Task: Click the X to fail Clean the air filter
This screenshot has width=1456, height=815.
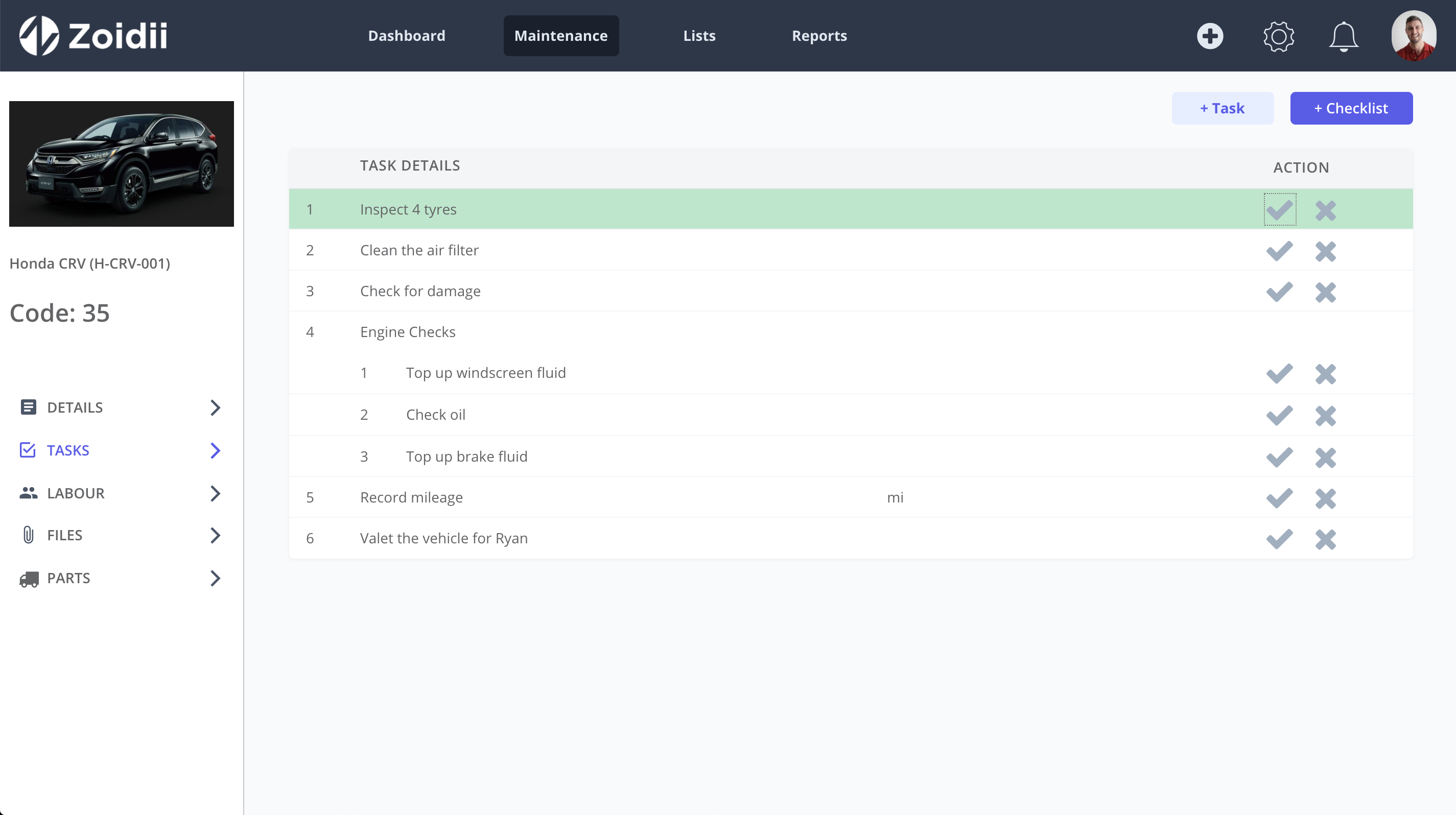Action: (1325, 251)
